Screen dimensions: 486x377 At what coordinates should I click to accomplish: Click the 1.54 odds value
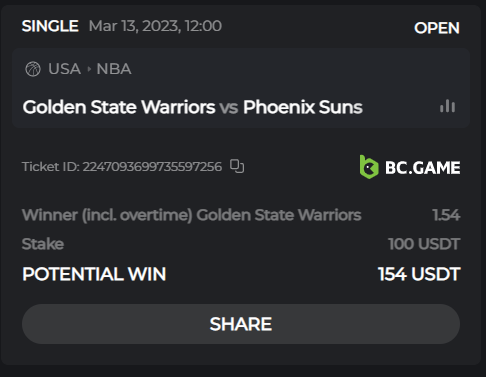click(446, 215)
